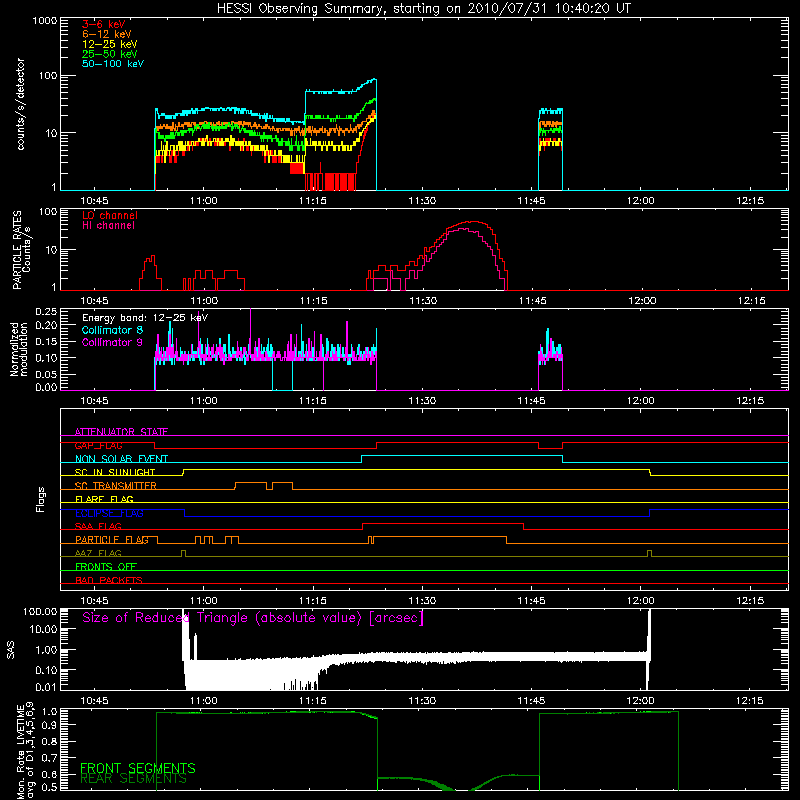Click the 100.00 tick in the SAS panel
Screen dimensions: 800x800
(40, 611)
